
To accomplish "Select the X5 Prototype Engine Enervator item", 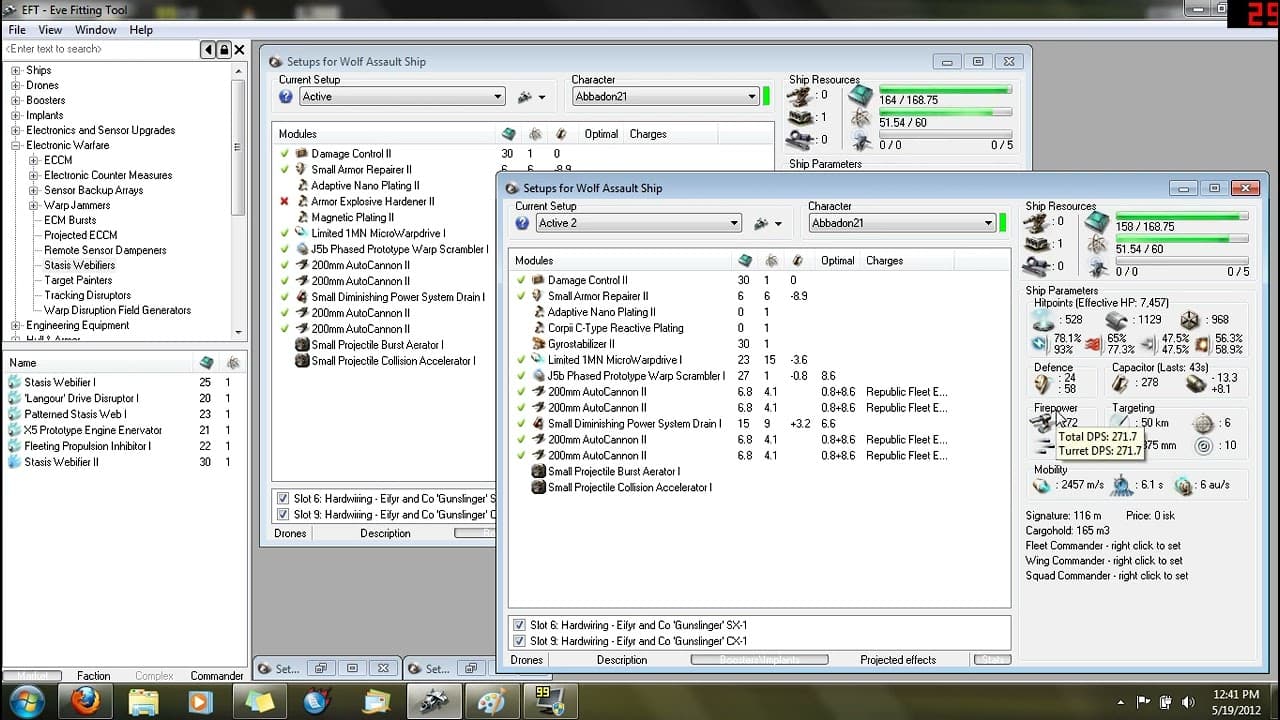I will coord(93,430).
